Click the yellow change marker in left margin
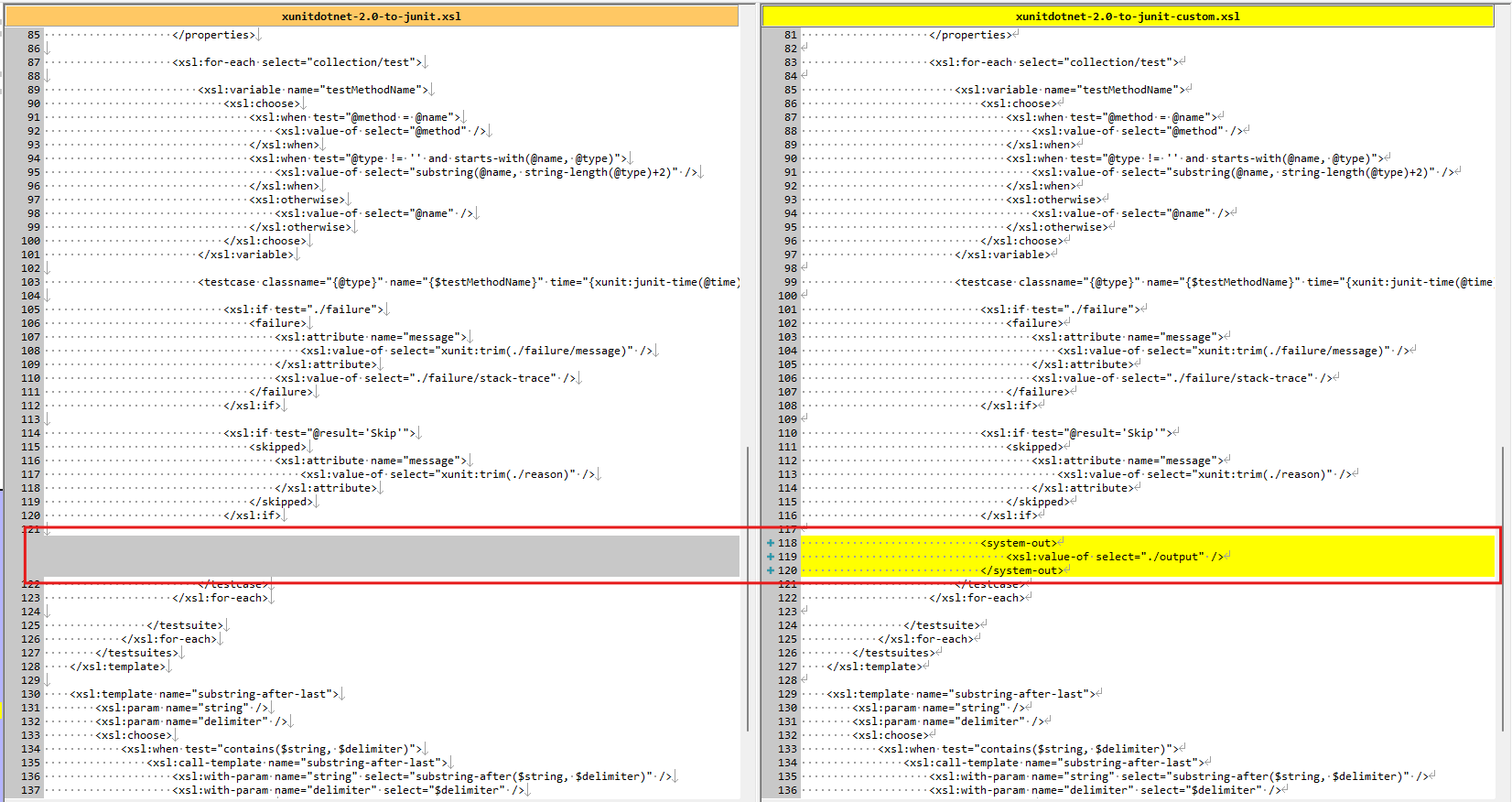The image size is (1512, 802). [x=2, y=709]
